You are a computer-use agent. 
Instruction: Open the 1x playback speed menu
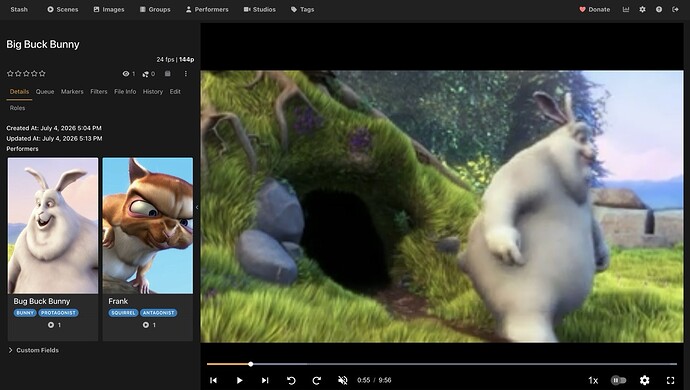click(593, 380)
